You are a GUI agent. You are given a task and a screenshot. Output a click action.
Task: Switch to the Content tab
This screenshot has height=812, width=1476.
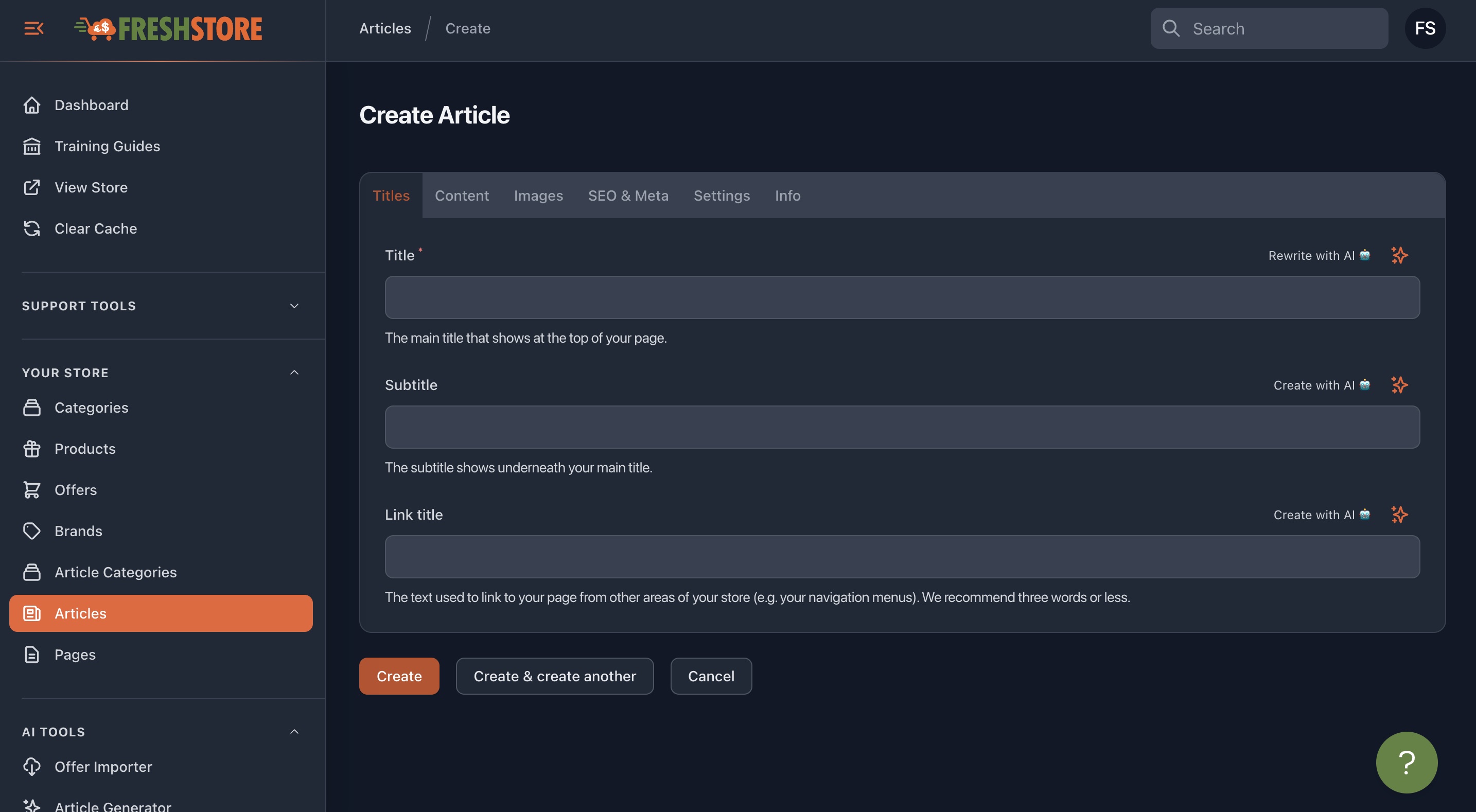point(461,196)
